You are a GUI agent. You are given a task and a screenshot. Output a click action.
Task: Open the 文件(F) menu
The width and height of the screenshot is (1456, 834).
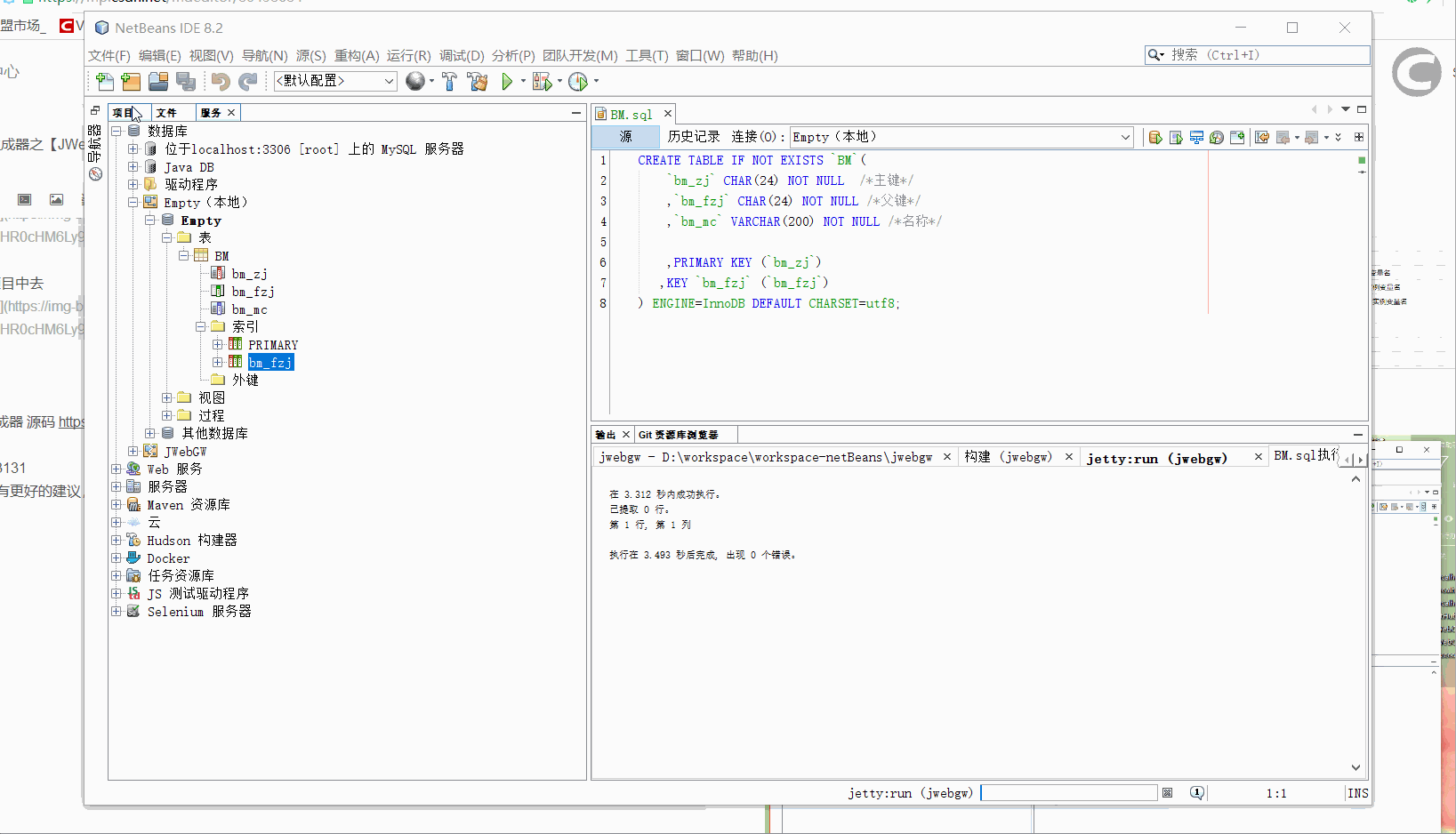coord(109,55)
